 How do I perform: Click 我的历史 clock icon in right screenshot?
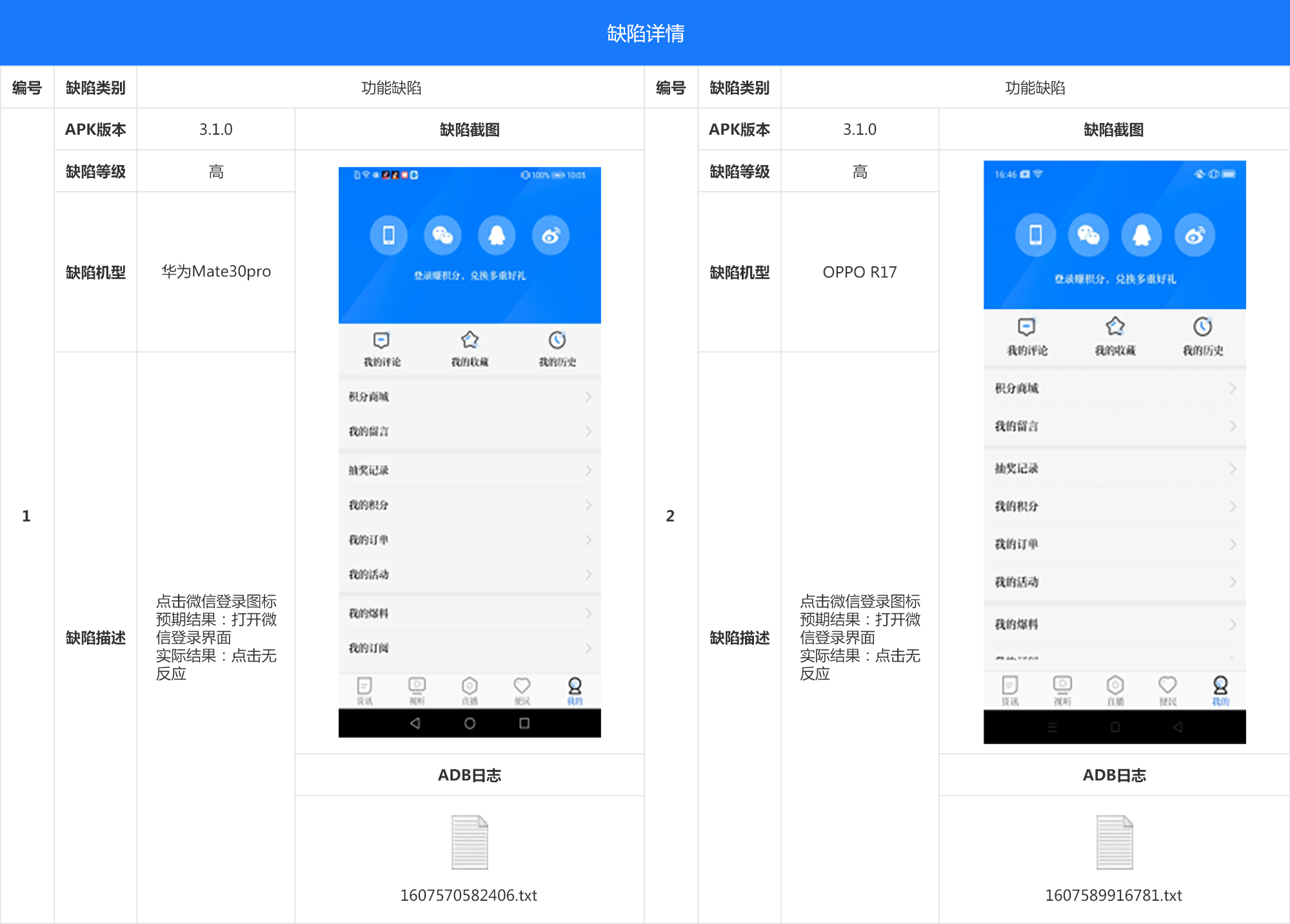tap(1202, 327)
